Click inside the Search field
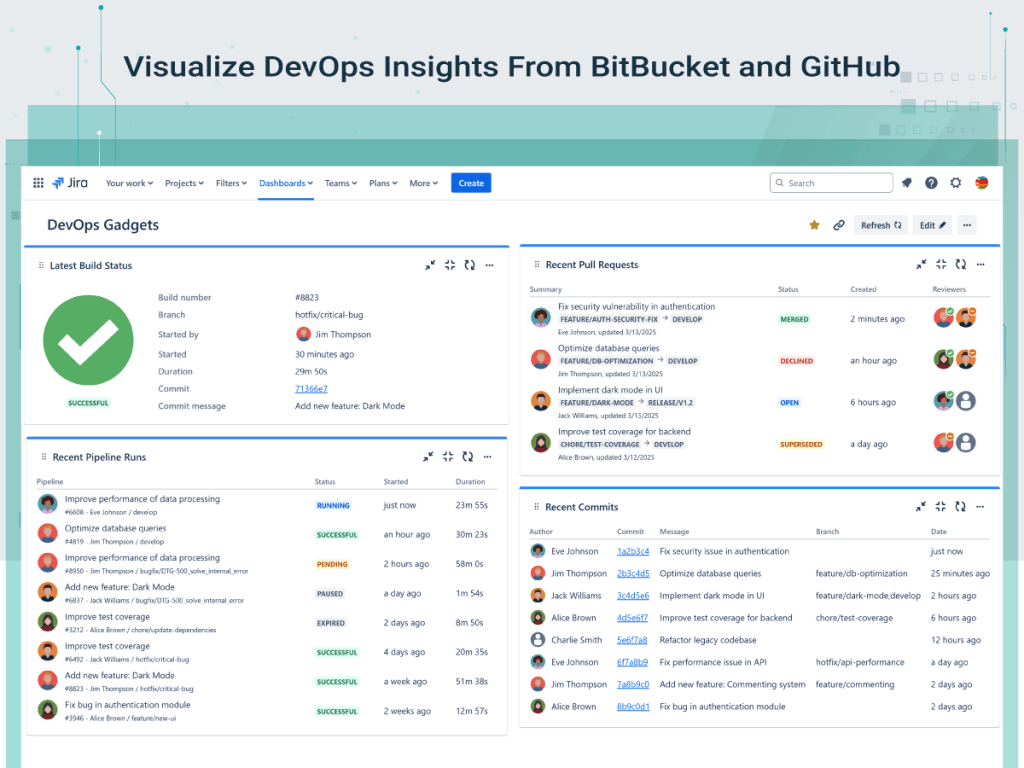 [x=830, y=183]
